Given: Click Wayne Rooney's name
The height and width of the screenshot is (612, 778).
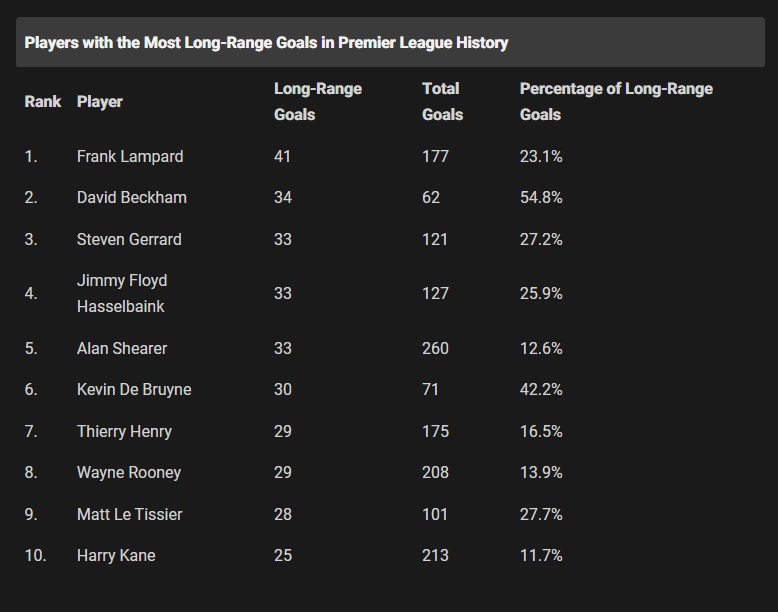Looking at the screenshot, I should click(x=129, y=473).
